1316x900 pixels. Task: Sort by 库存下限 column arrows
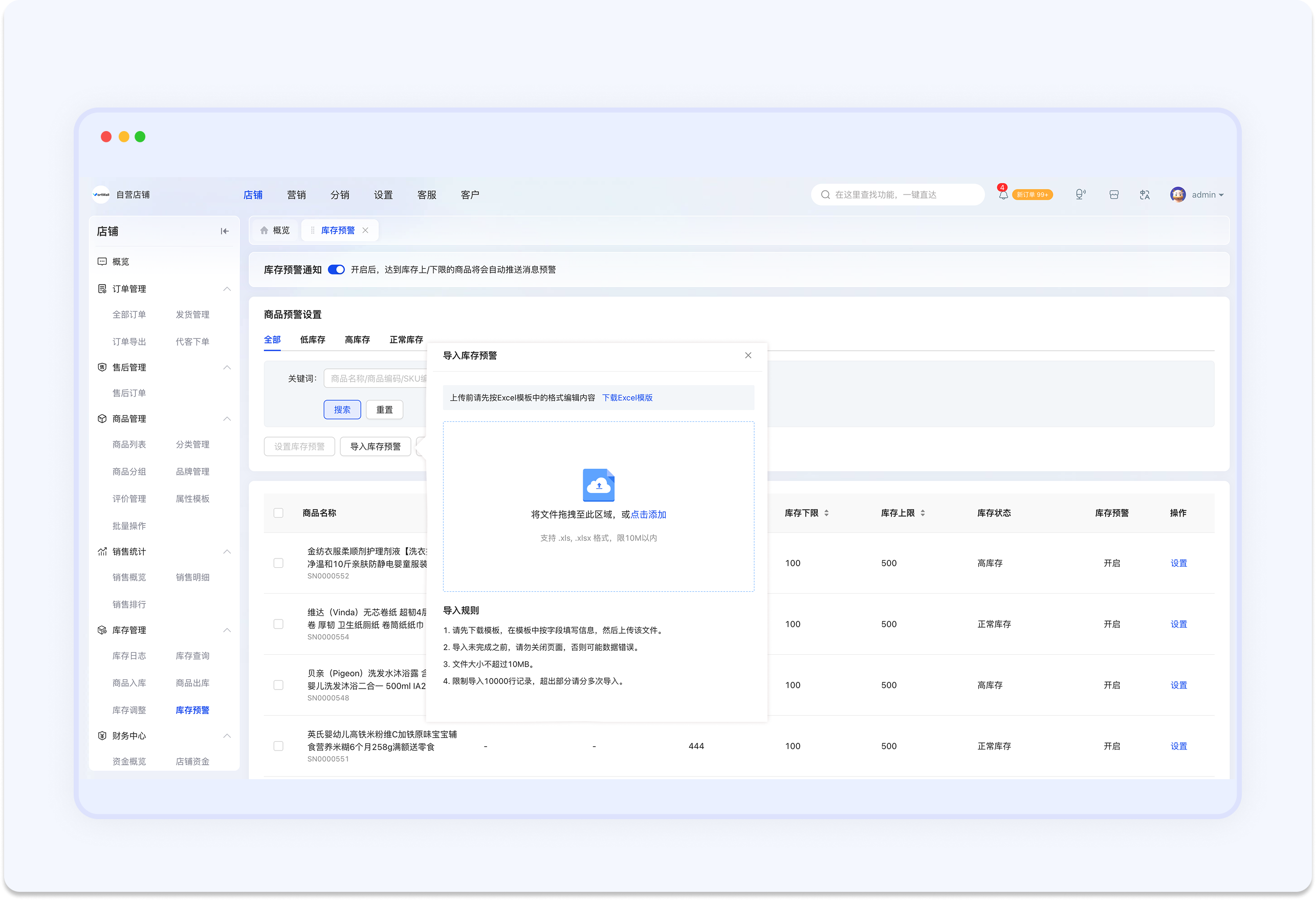tap(827, 513)
